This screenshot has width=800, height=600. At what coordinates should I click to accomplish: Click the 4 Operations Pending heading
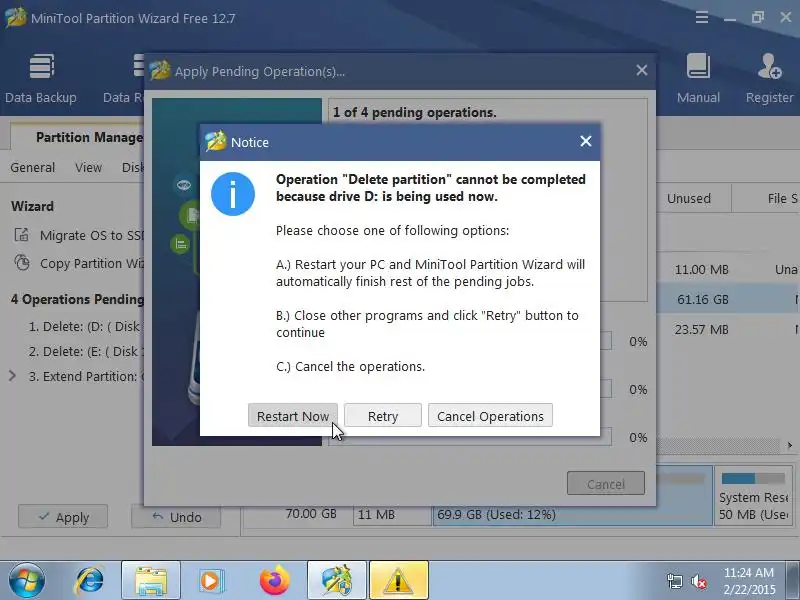(x=78, y=299)
